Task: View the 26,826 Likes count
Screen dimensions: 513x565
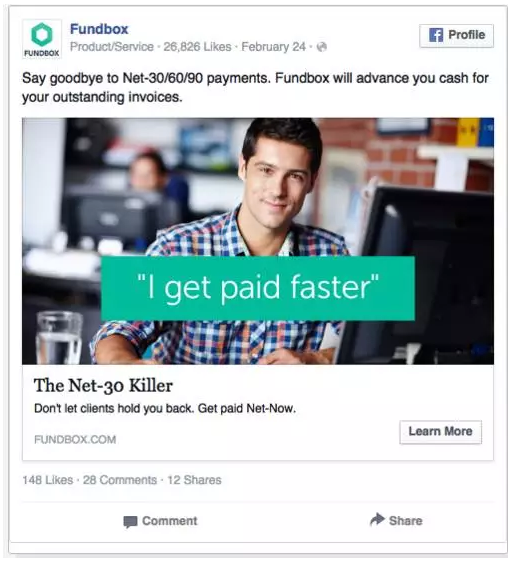Action: pyautogui.click(x=197, y=47)
